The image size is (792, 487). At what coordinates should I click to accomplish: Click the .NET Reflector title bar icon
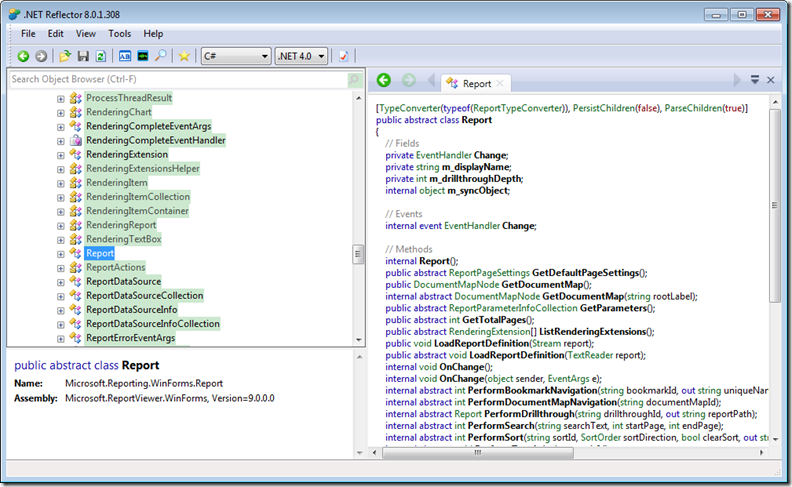click(15, 14)
